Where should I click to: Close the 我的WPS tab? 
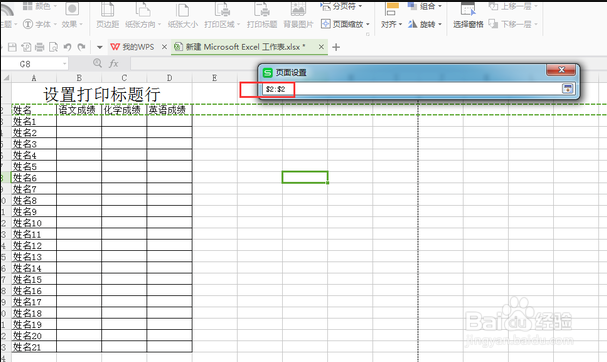coord(164,47)
